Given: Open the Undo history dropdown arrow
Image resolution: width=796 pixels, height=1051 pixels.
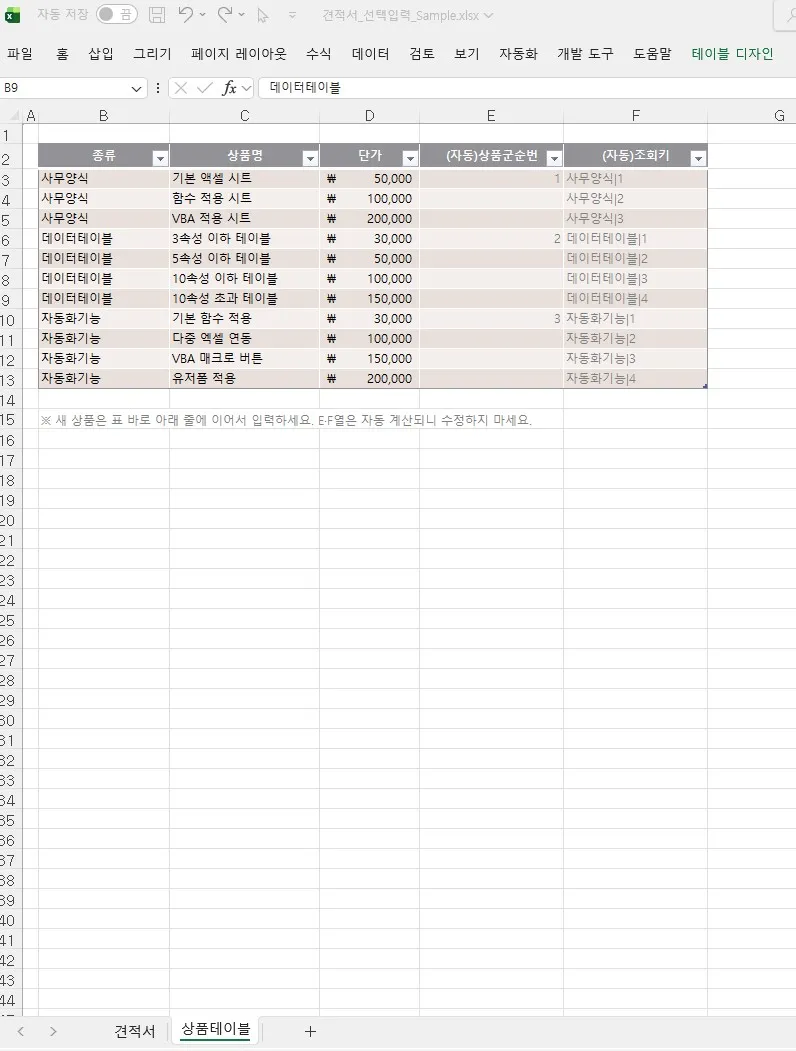Looking at the screenshot, I should point(203,15).
